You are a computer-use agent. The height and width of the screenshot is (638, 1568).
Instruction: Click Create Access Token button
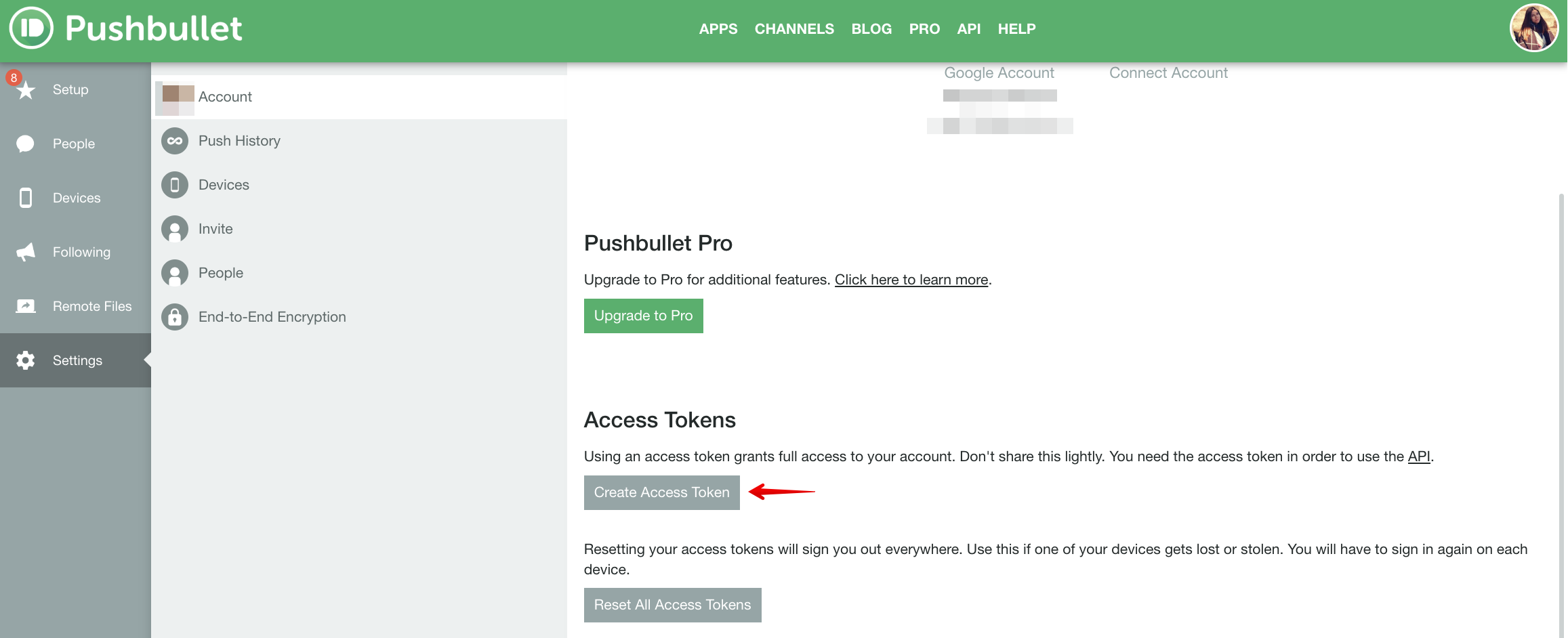click(661, 492)
